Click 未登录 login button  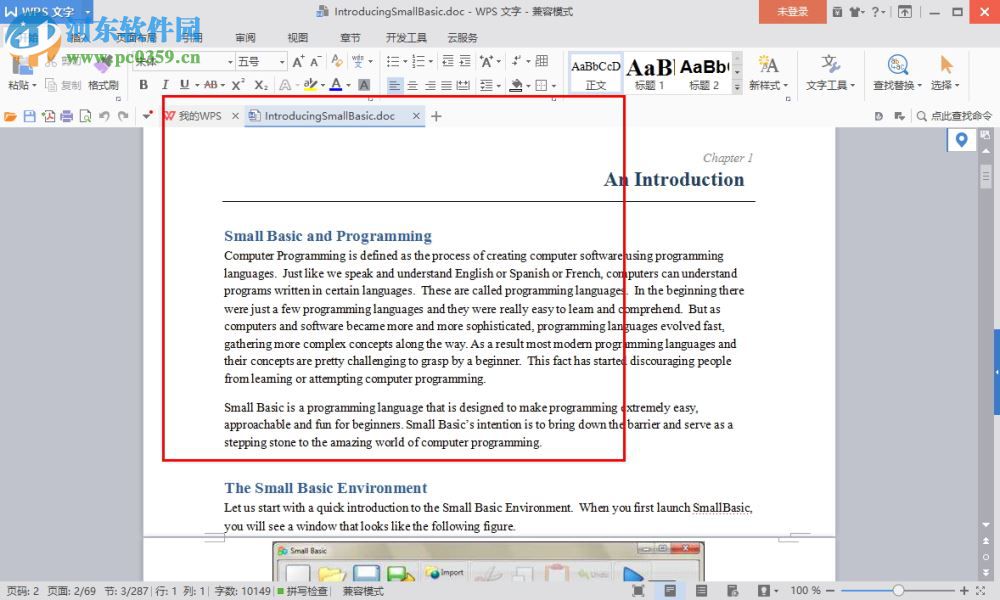(793, 11)
